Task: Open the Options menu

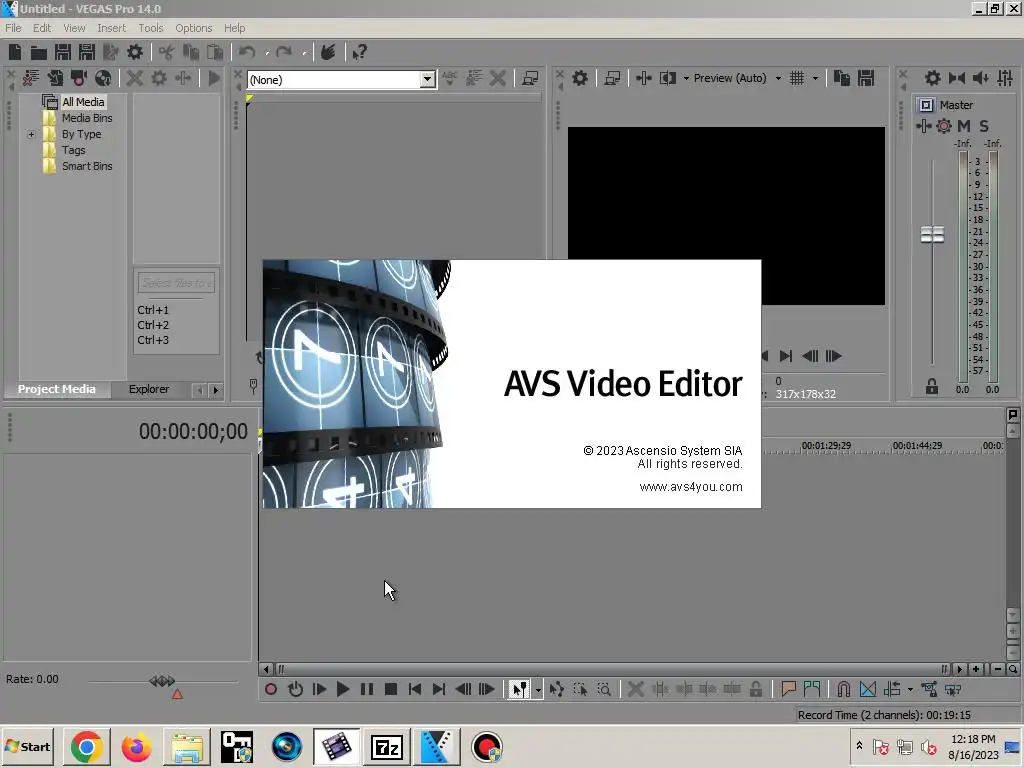Action: [x=193, y=28]
